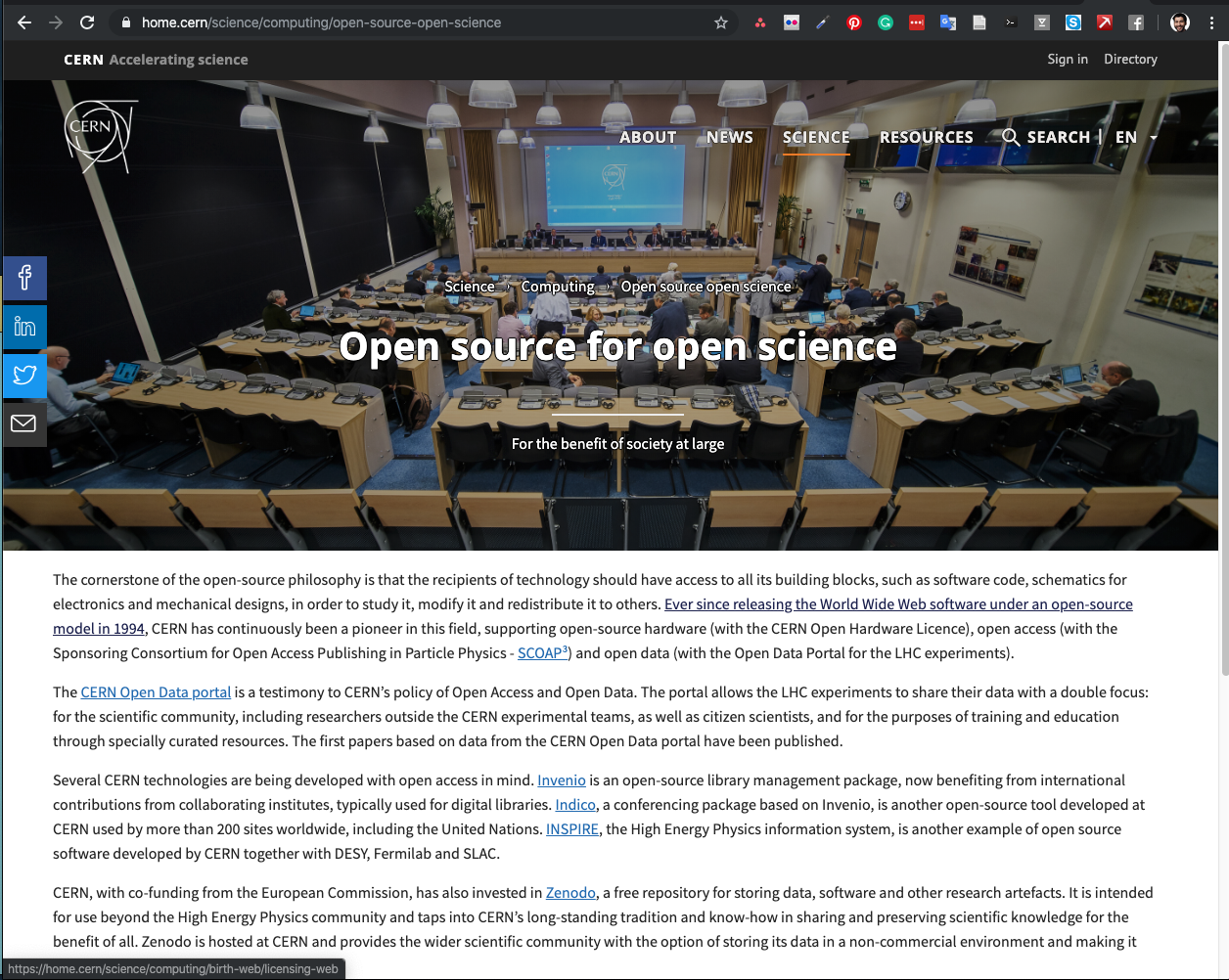Click the red arrow extension icon
The height and width of the screenshot is (980, 1229).
coord(1105,22)
